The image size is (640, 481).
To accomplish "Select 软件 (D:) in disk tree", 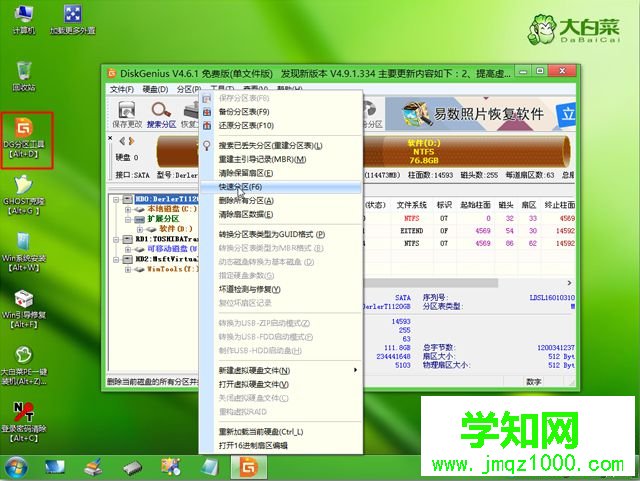I will 176,229.
